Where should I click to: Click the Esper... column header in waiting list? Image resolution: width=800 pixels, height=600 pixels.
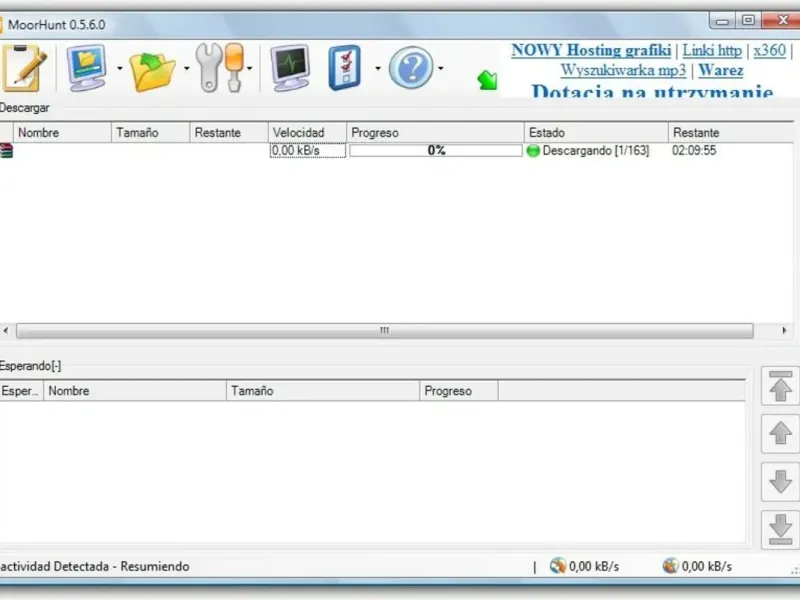click(21, 391)
